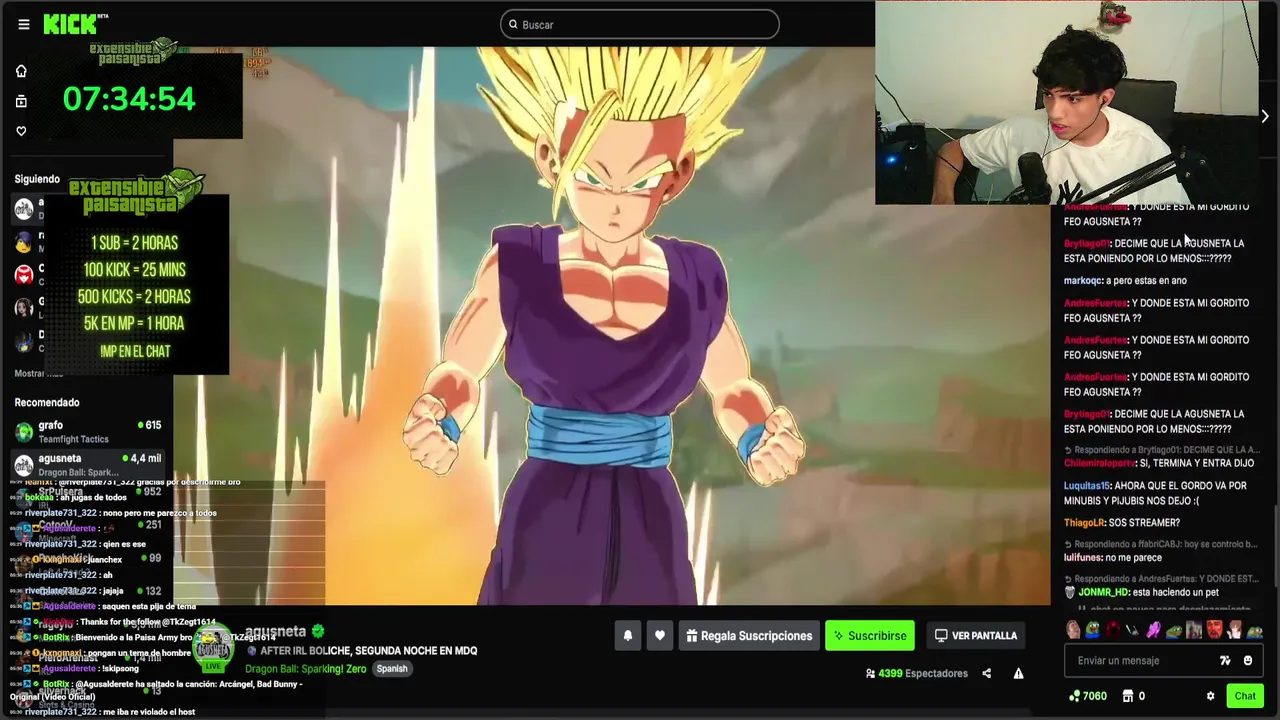Screen dimensions: 1280x720
Task: Click verified badge next to agusneta
Action: pos(318,631)
